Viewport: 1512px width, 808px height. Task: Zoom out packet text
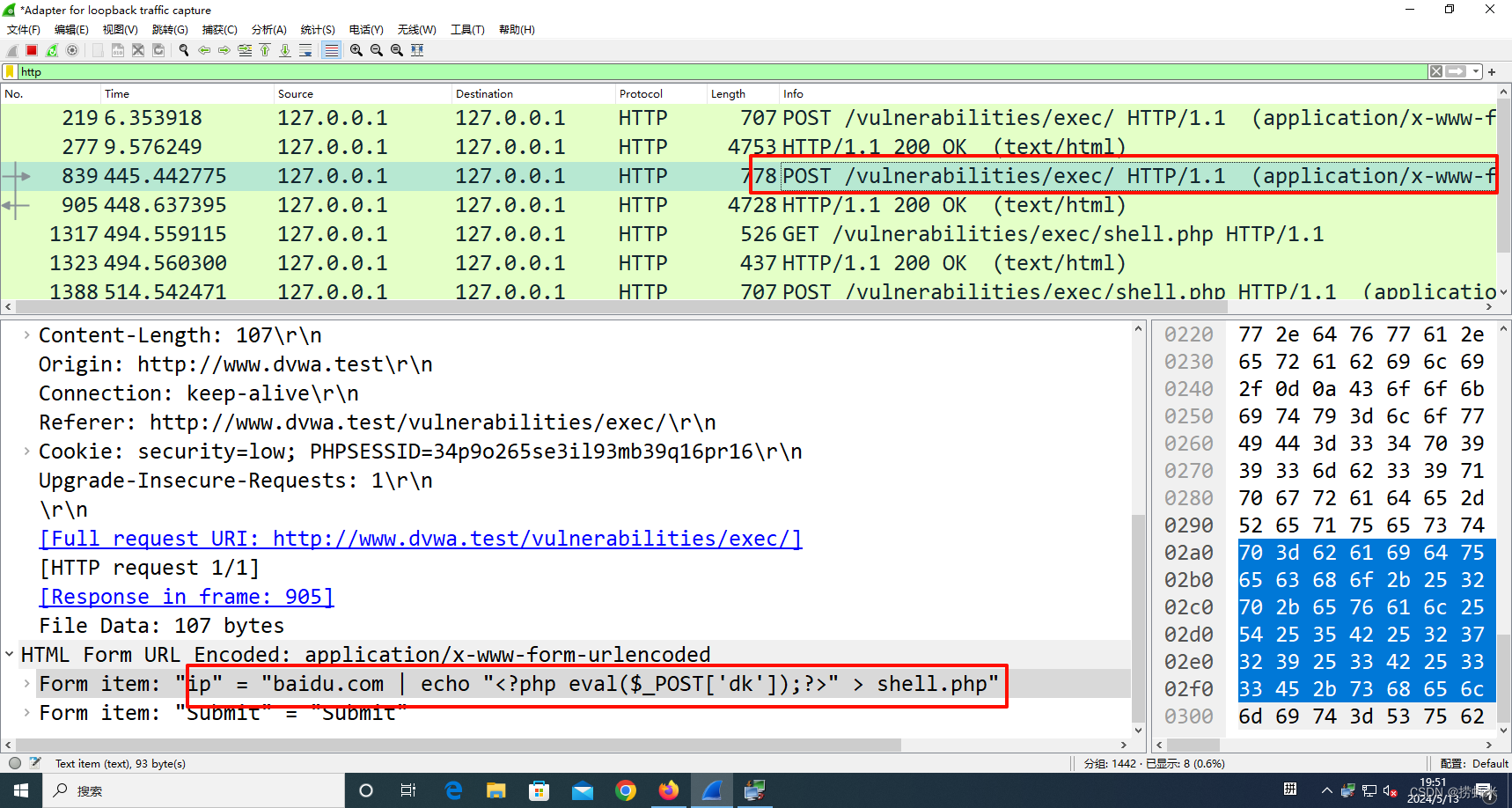click(x=377, y=50)
